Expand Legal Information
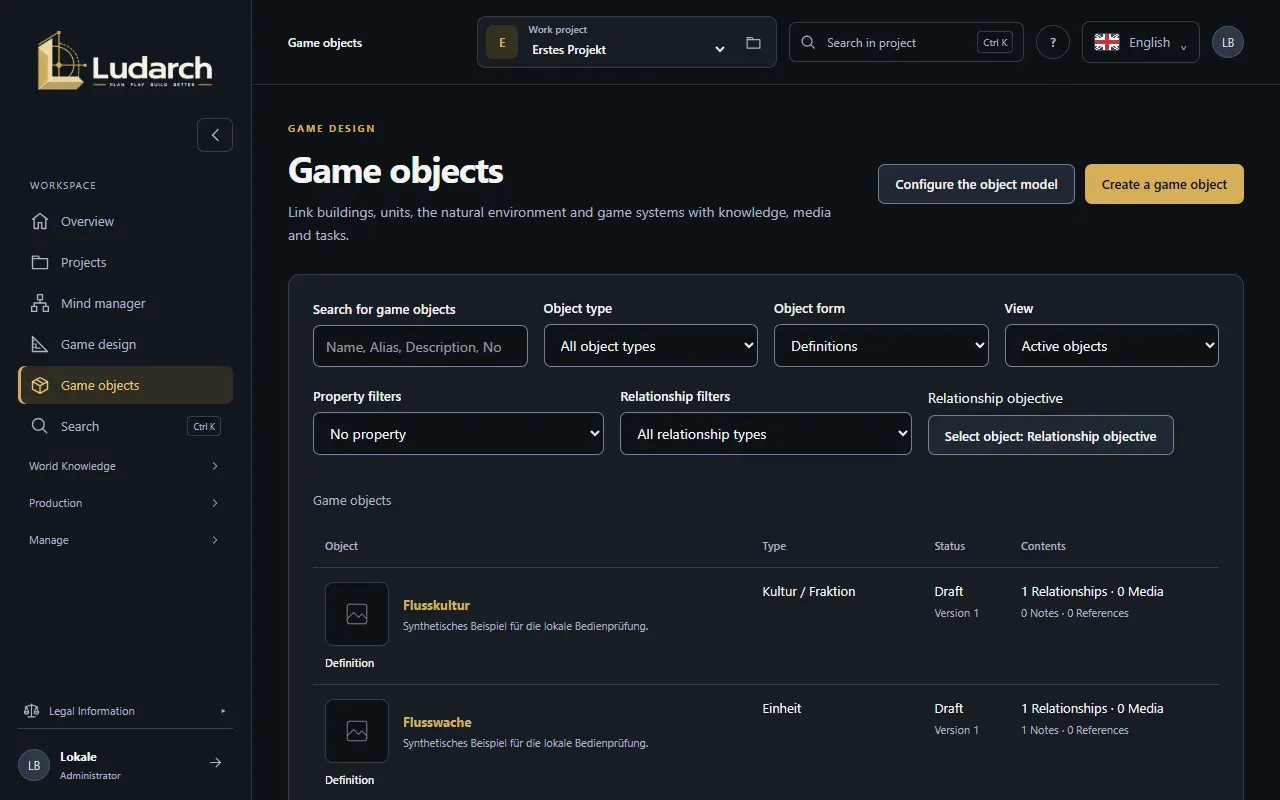Image resolution: width=1280 pixels, height=800 pixels. [125, 711]
